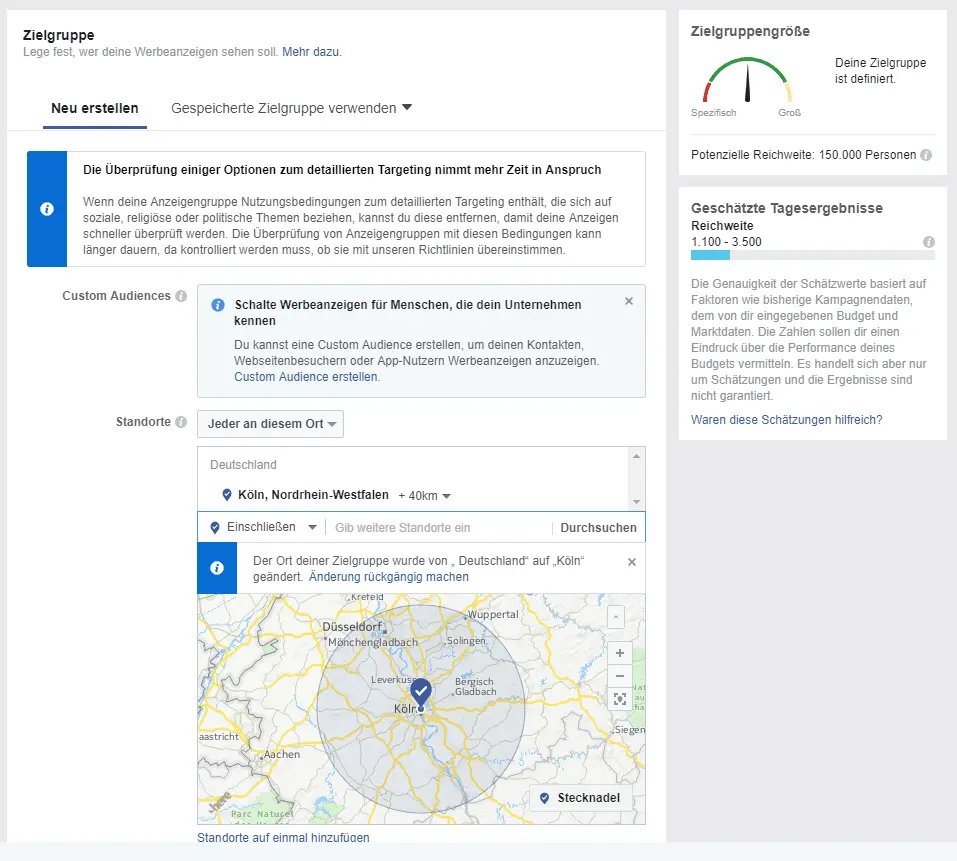Click Standorte auf einmal hinzufügen link
The width and height of the screenshot is (957, 861).
[283, 837]
